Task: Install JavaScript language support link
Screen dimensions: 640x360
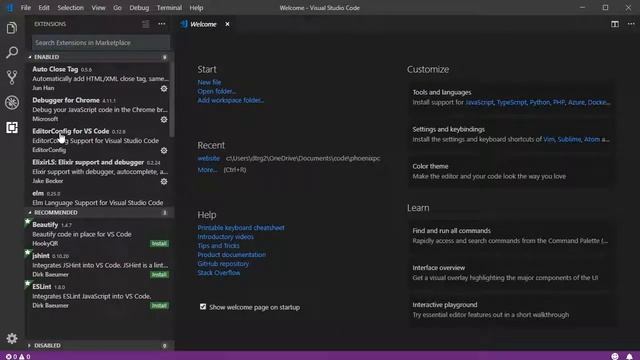Action: click(479, 102)
